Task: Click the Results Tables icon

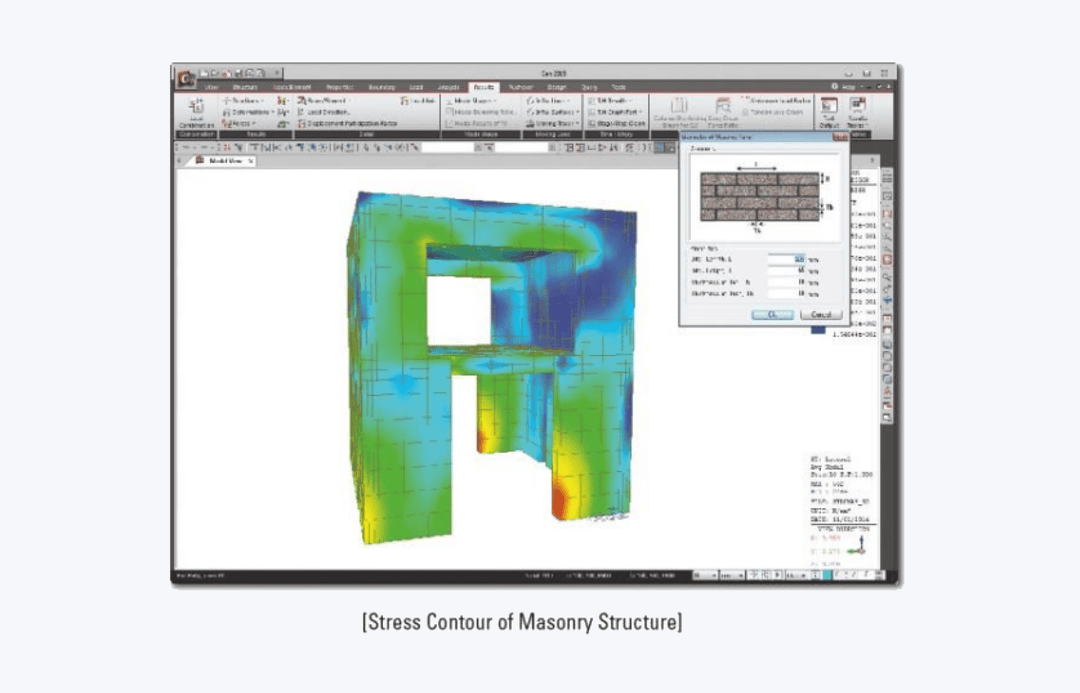Action: pyautogui.click(x=858, y=112)
